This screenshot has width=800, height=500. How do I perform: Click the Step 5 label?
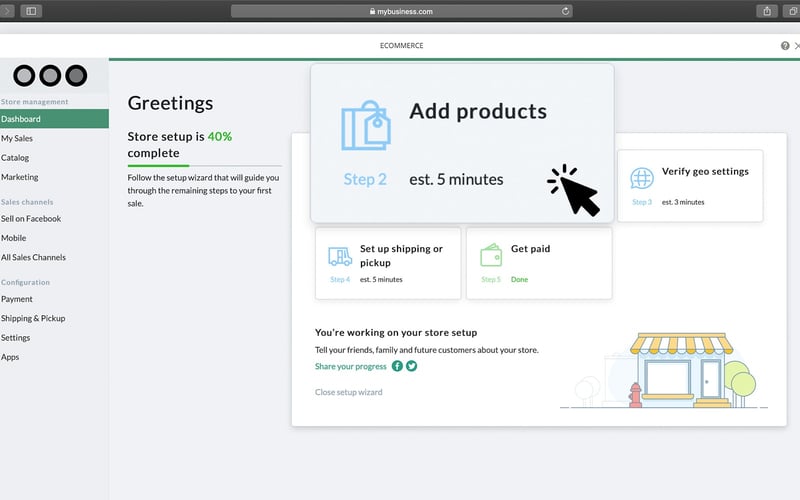491,280
